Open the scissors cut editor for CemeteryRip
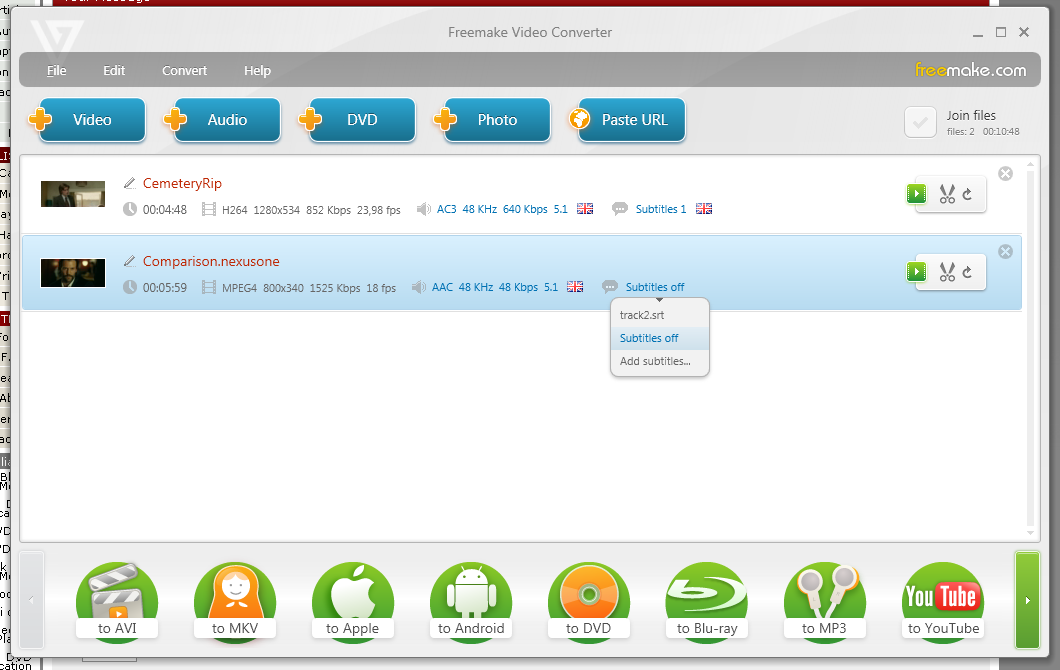 coord(947,195)
